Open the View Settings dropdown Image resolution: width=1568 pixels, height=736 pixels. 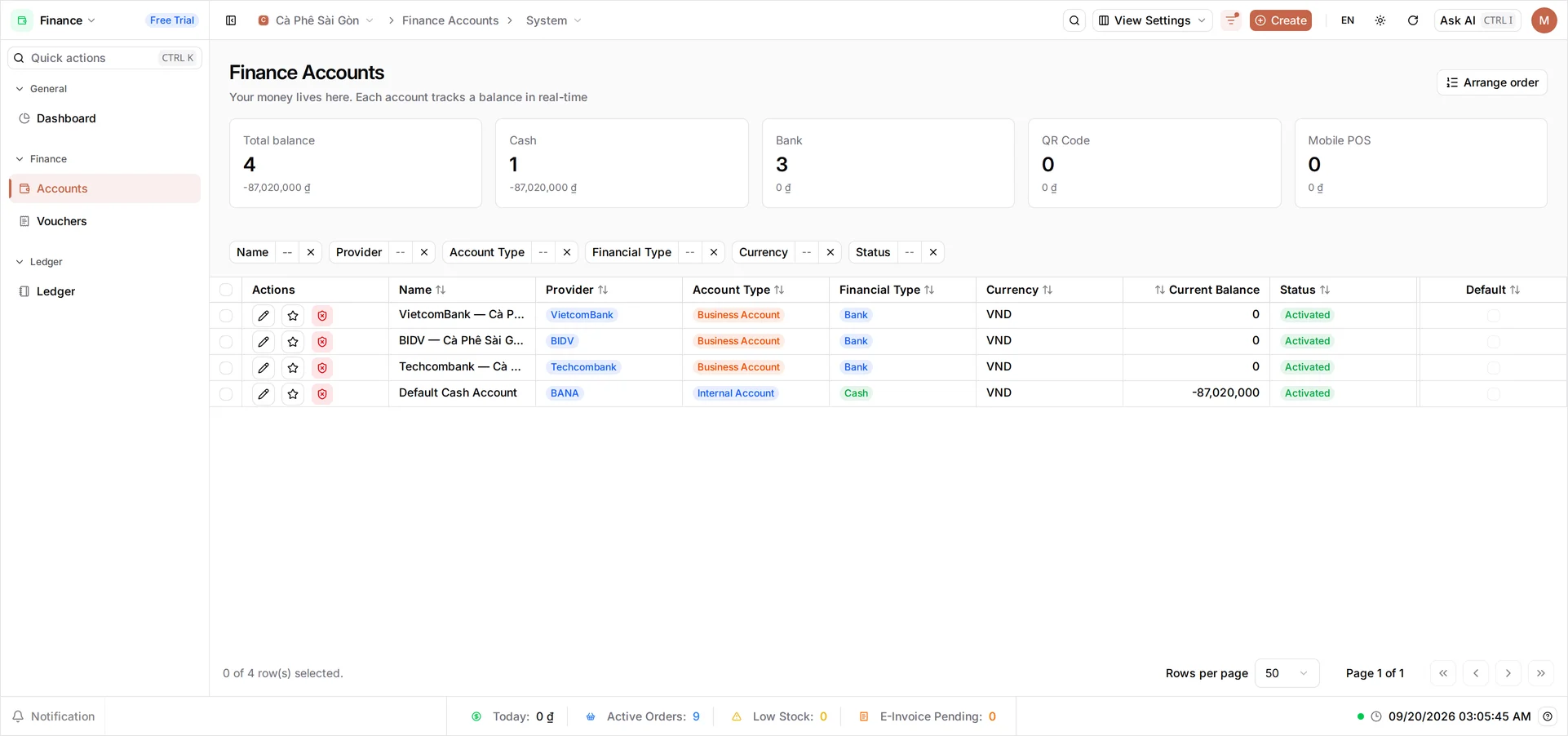coord(1152,20)
